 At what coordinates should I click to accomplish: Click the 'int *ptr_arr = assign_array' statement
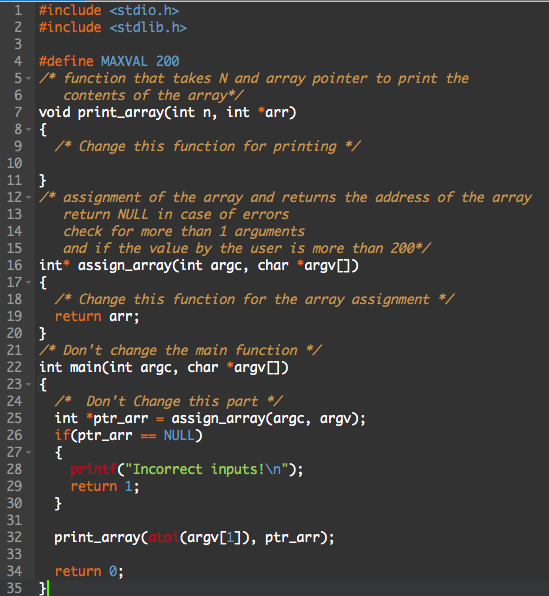tap(210, 418)
